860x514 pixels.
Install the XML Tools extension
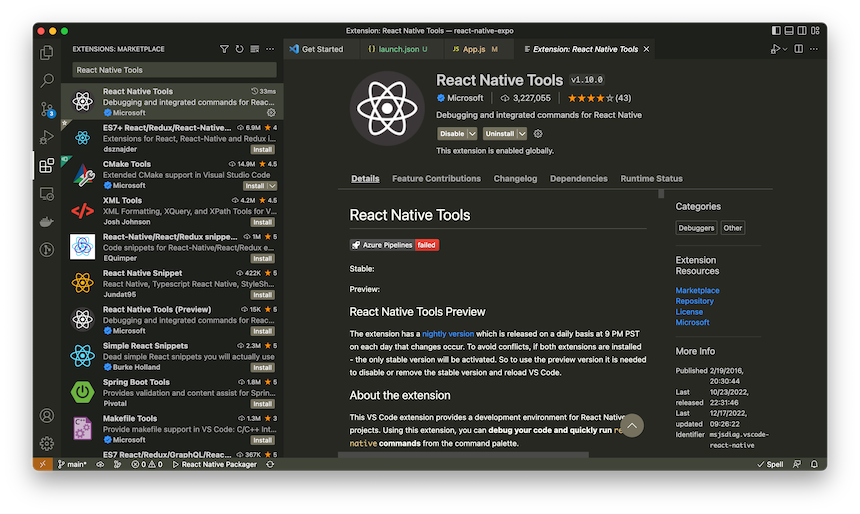pyautogui.click(x=263, y=222)
